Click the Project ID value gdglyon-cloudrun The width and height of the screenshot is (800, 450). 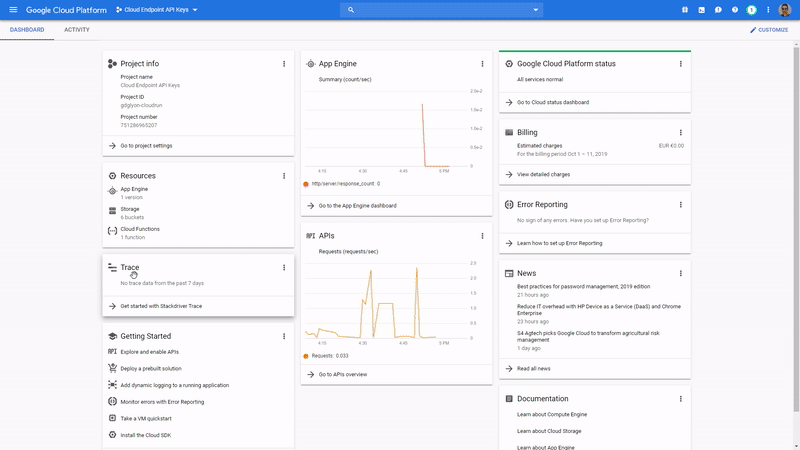point(141,105)
